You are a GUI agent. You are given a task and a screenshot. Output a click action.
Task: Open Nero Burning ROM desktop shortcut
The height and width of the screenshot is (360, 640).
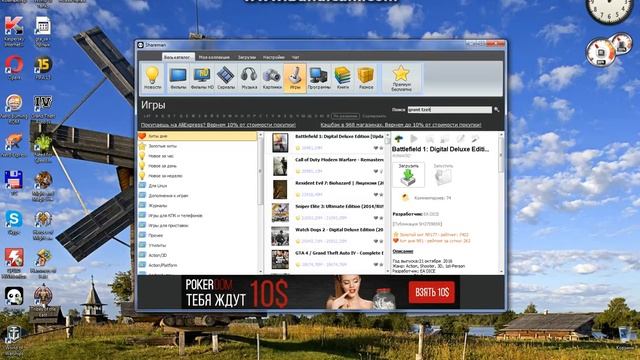click(x=14, y=108)
